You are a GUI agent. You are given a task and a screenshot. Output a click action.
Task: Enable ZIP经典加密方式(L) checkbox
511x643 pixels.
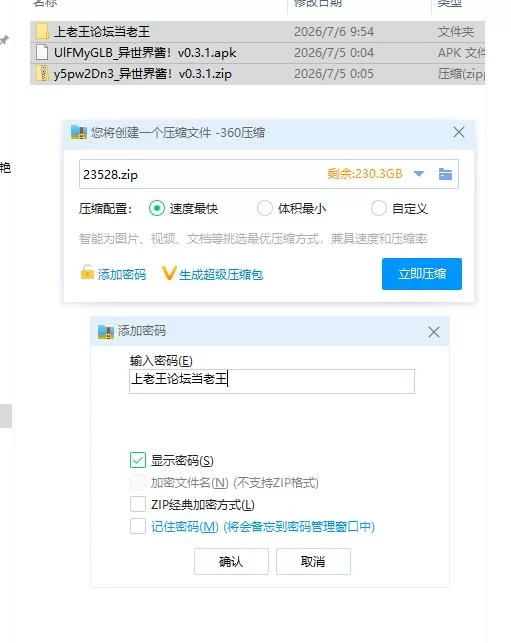coord(138,504)
